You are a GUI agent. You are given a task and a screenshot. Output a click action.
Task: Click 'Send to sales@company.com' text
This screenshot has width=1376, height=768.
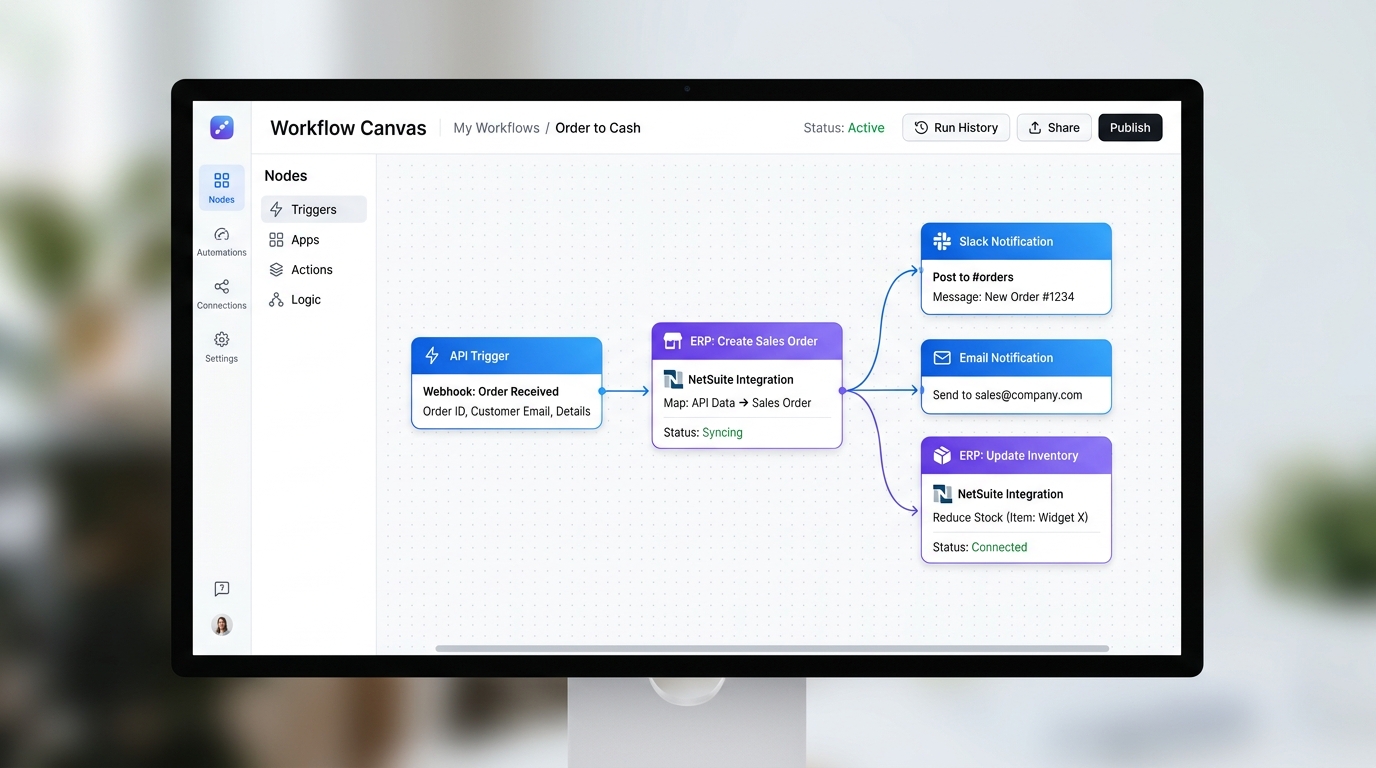point(1008,395)
